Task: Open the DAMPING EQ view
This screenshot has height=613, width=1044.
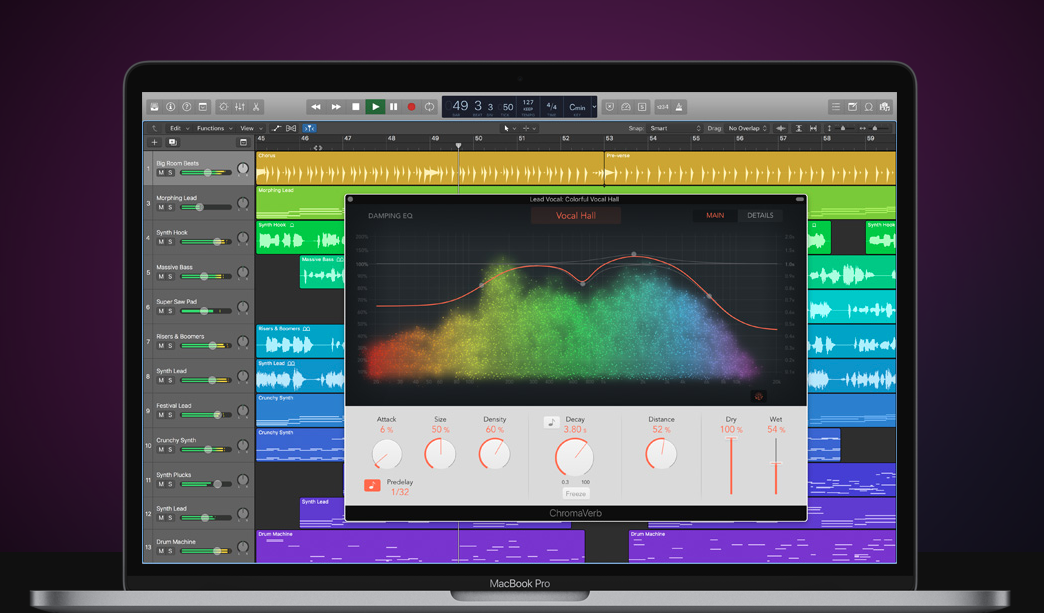Action: point(390,216)
